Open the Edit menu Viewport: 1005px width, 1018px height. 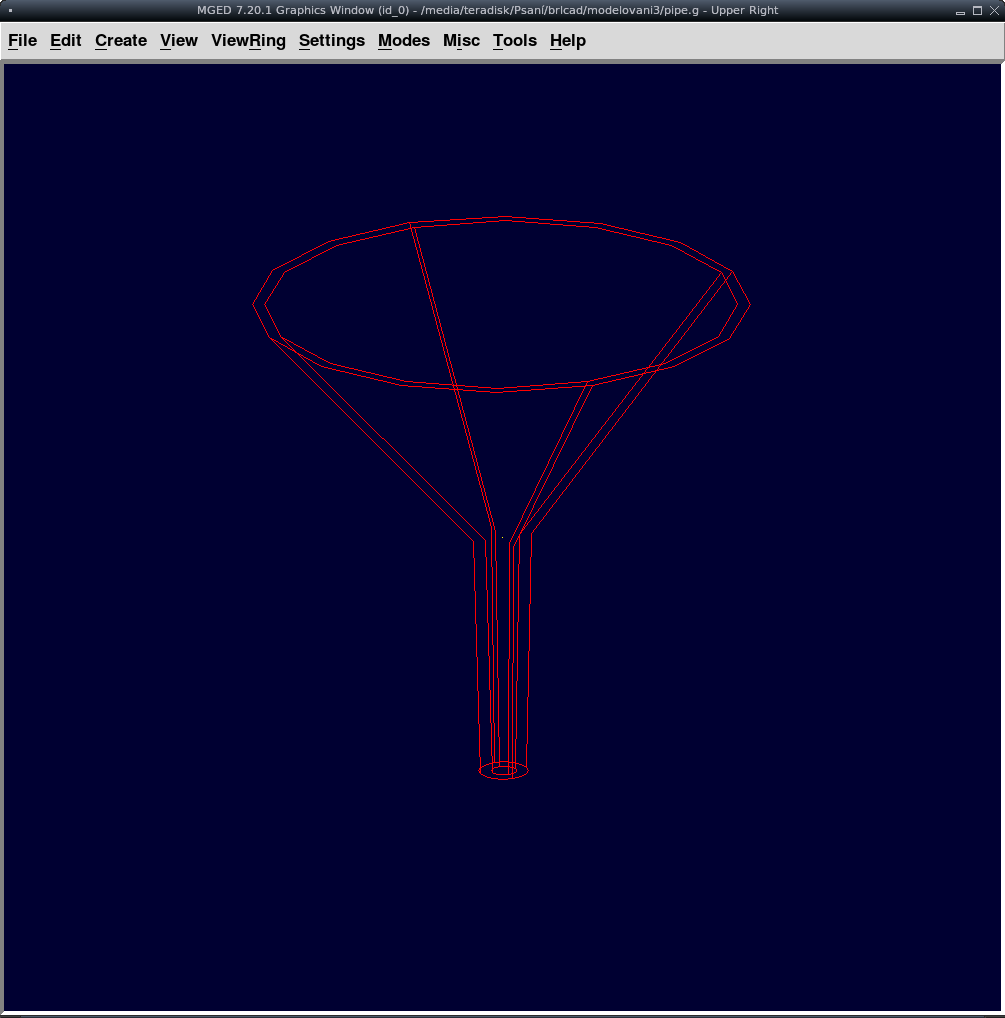click(66, 41)
